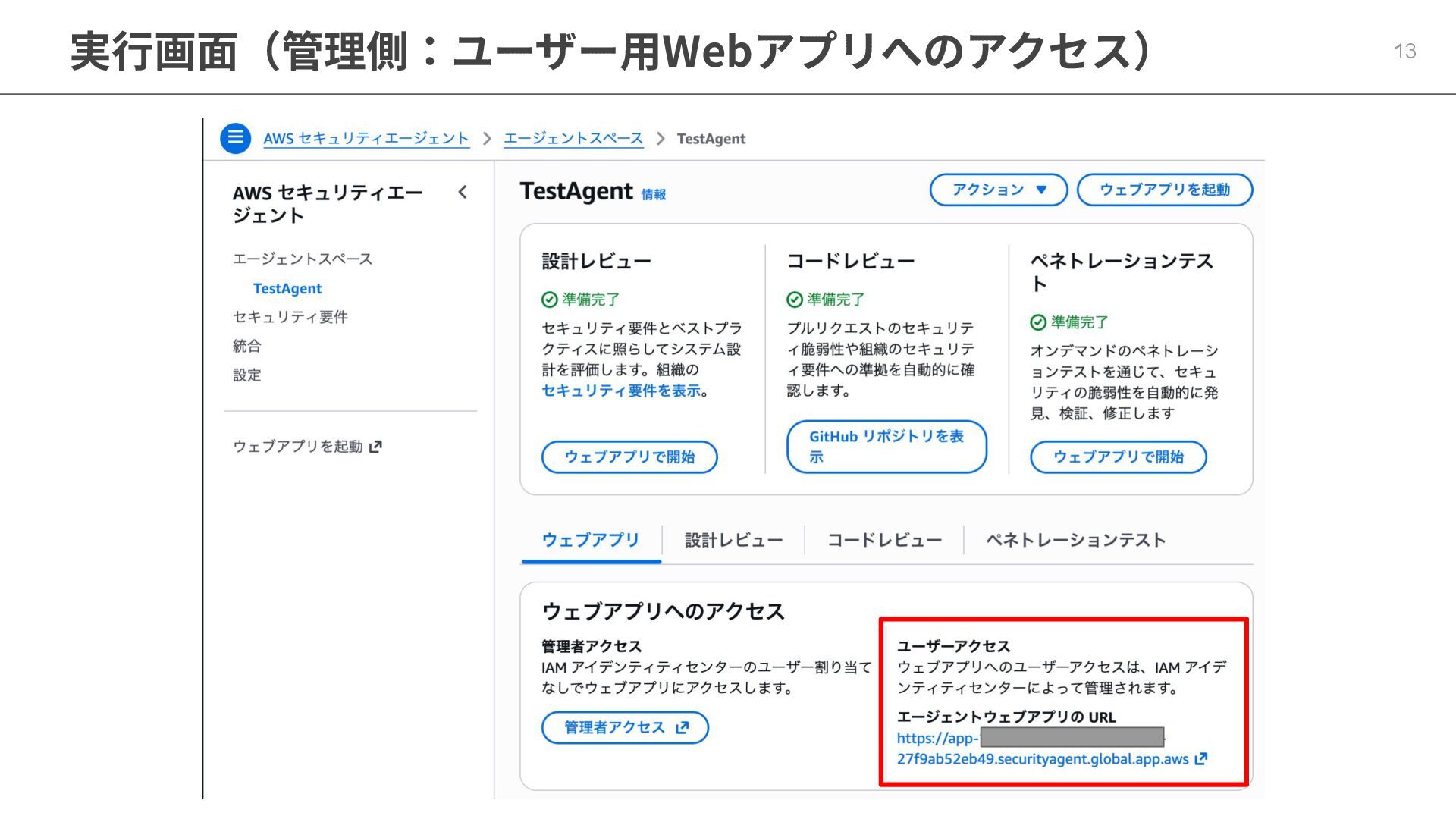Open 設定 in the sidebar
1456x819 pixels.
pyautogui.click(x=247, y=375)
